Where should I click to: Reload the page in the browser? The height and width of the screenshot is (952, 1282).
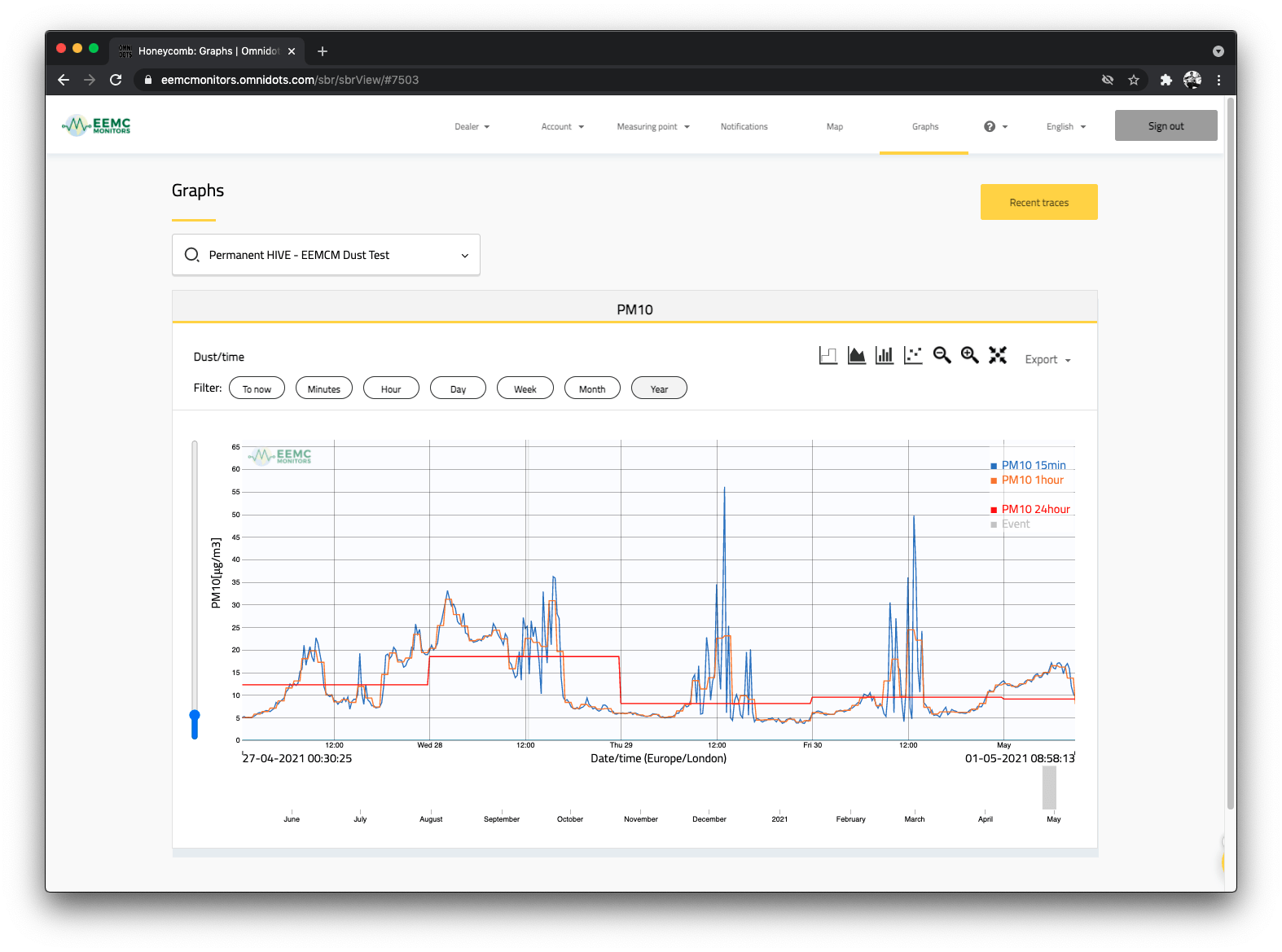click(116, 80)
